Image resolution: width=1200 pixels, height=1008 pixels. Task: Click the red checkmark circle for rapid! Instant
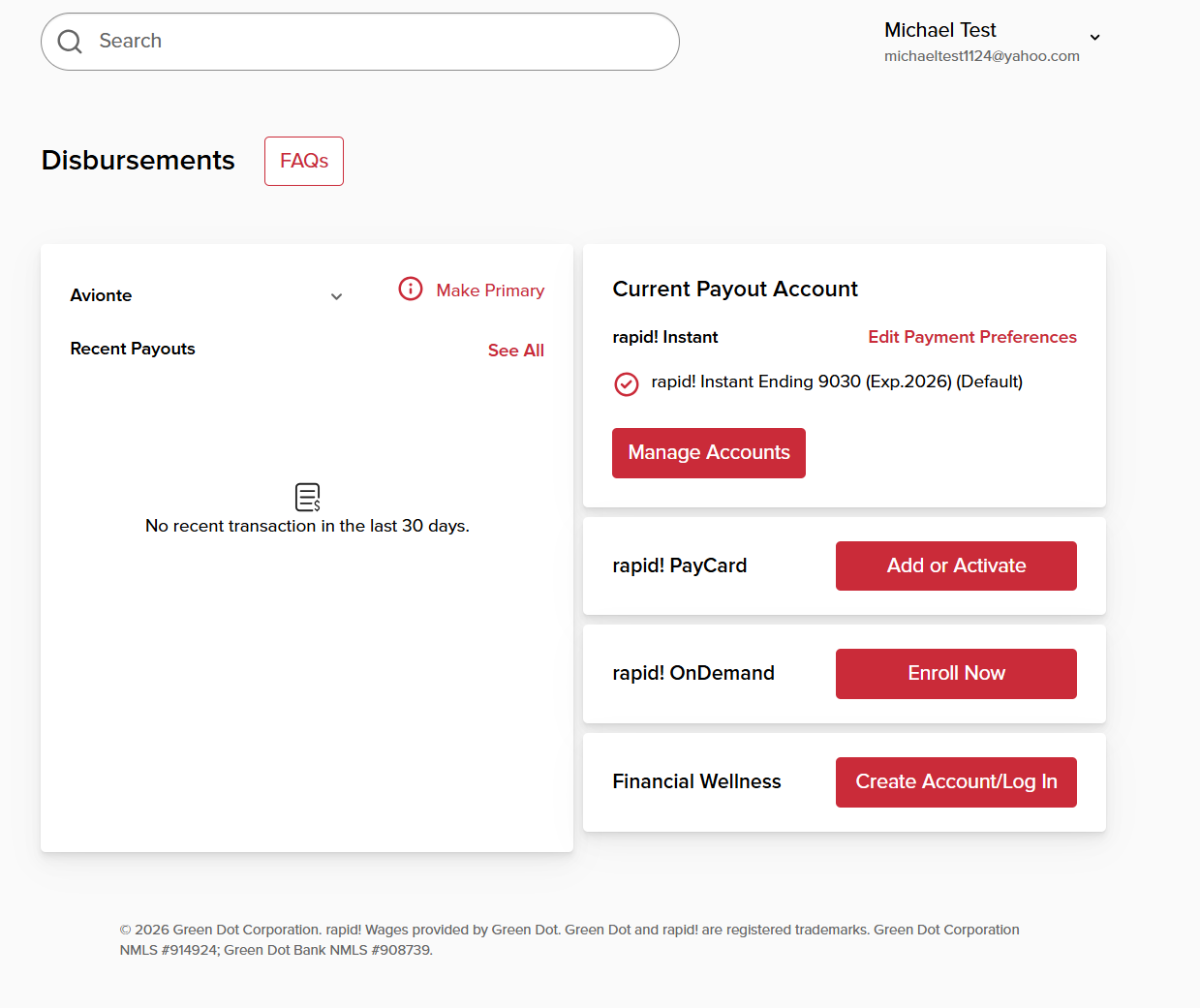[627, 384]
